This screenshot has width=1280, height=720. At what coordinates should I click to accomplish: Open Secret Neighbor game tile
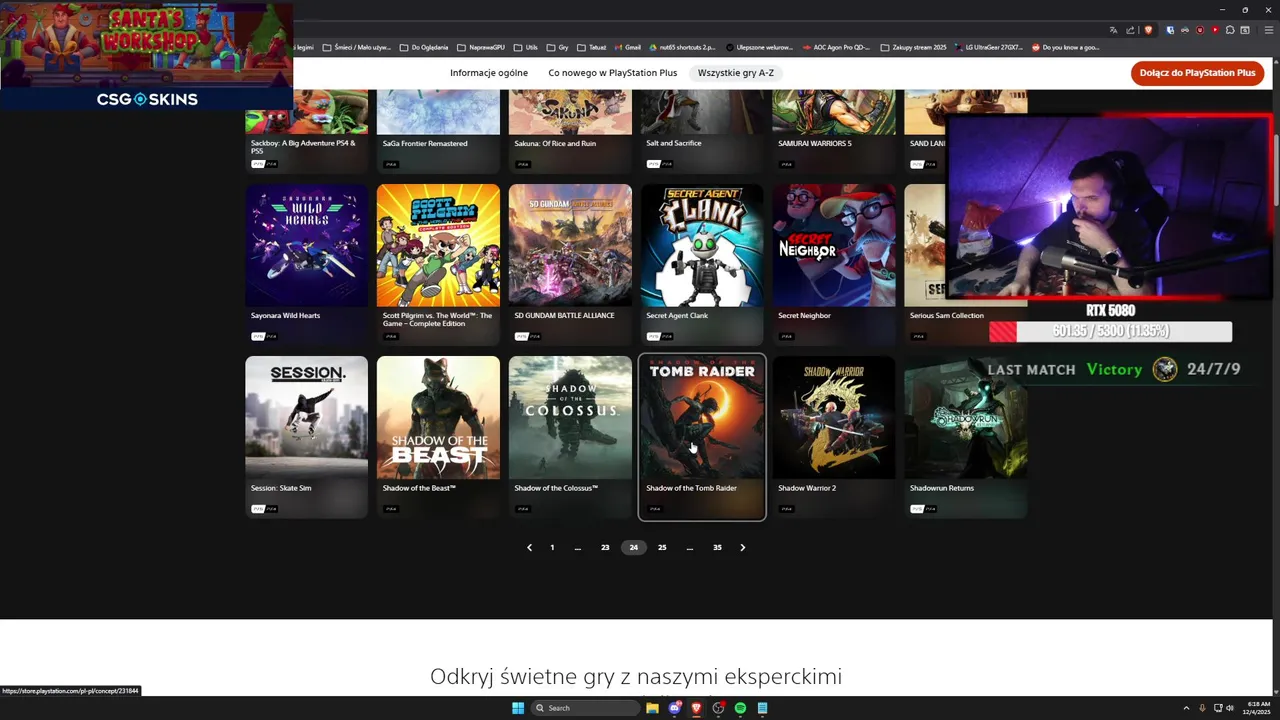click(x=834, y=265)
